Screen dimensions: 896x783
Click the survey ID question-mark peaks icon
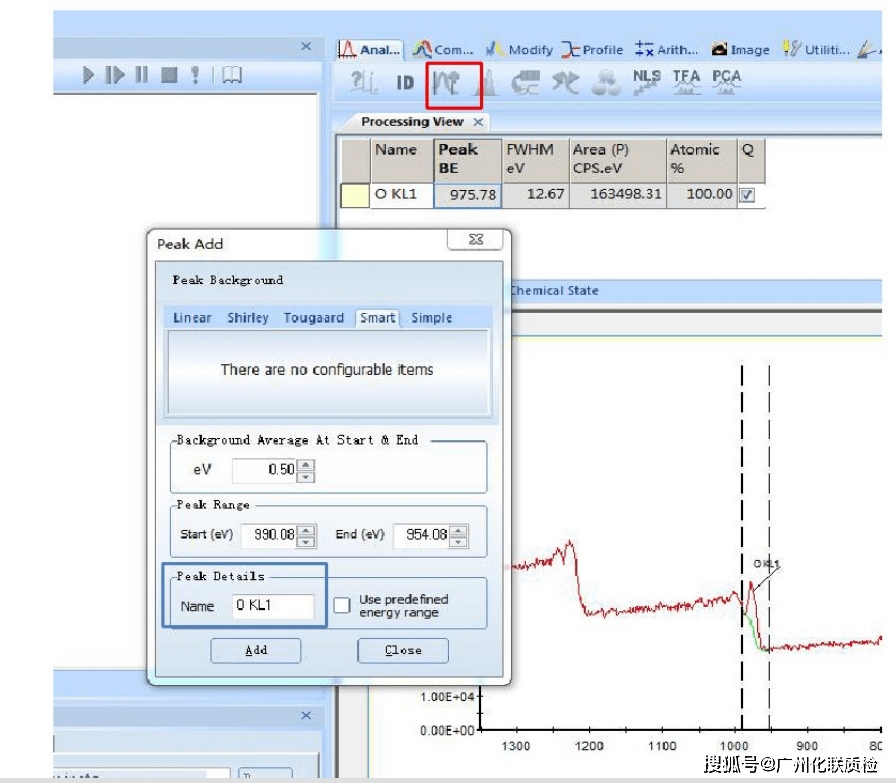[x=364, y=82]
